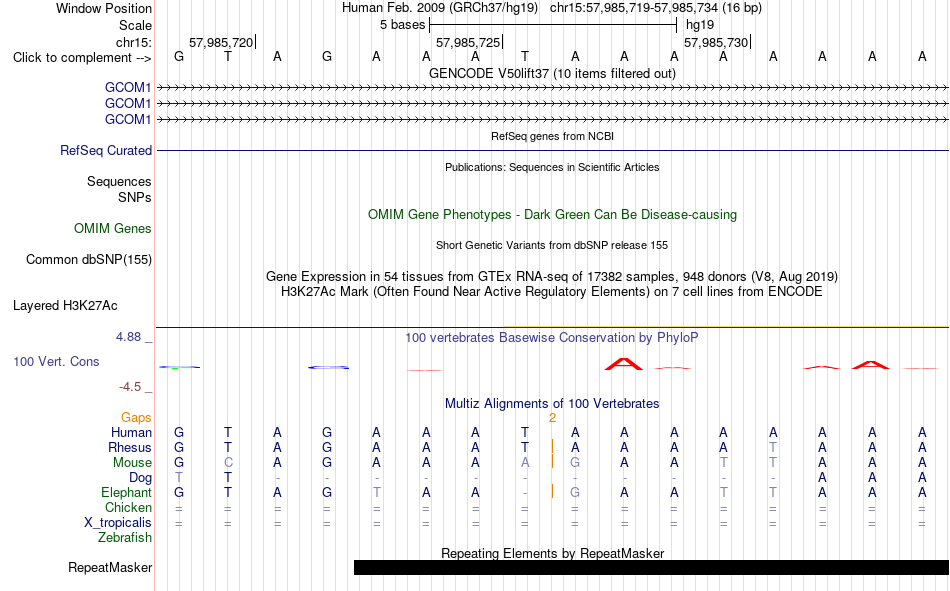This screenshot has width=950, height=591.
Task: Click the chr15:57,985,719-57,985,734 (16 bp) coordinates
Action: (656, 8)
